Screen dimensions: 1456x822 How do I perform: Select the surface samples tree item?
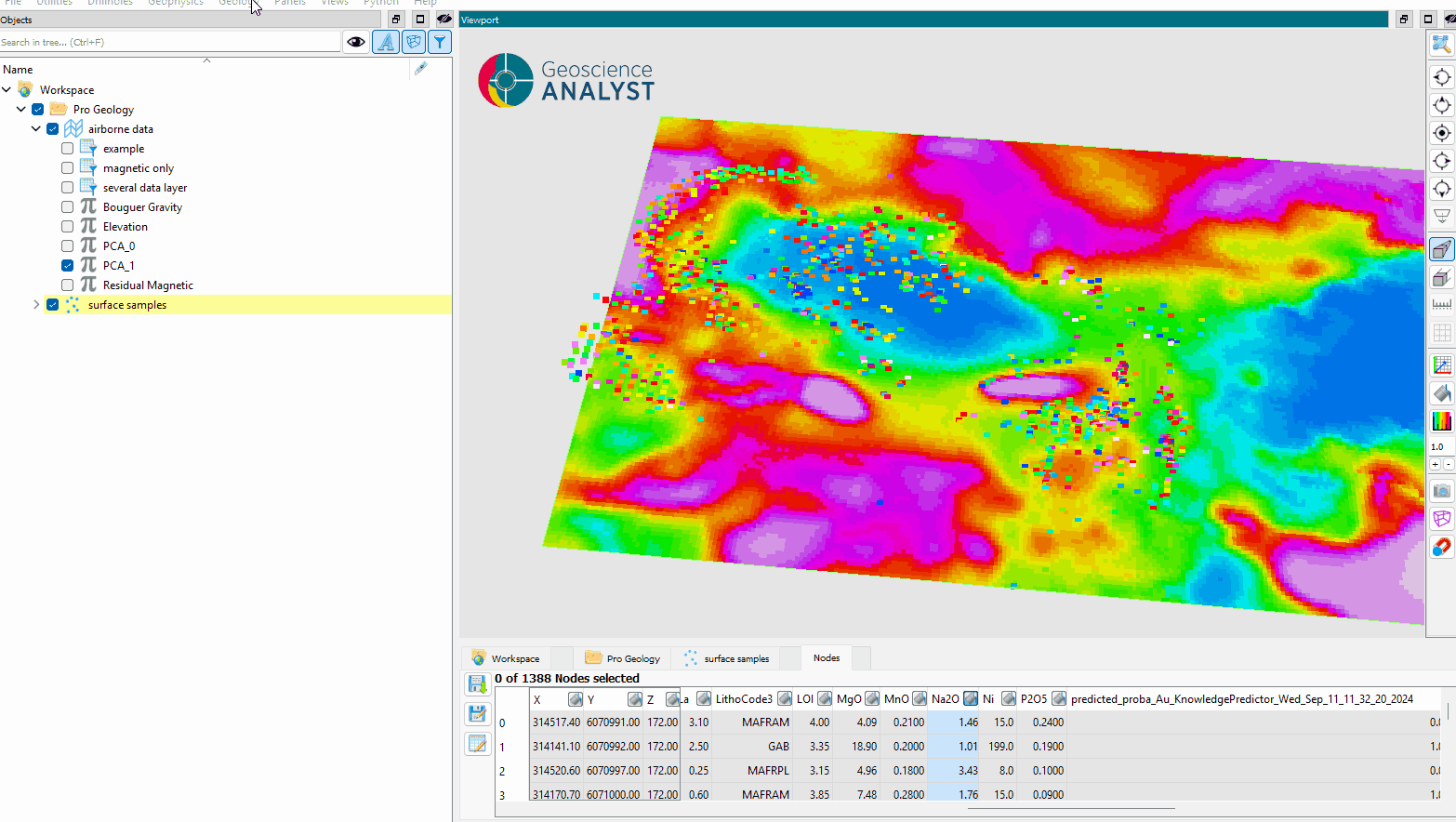[x=127, y=305]
